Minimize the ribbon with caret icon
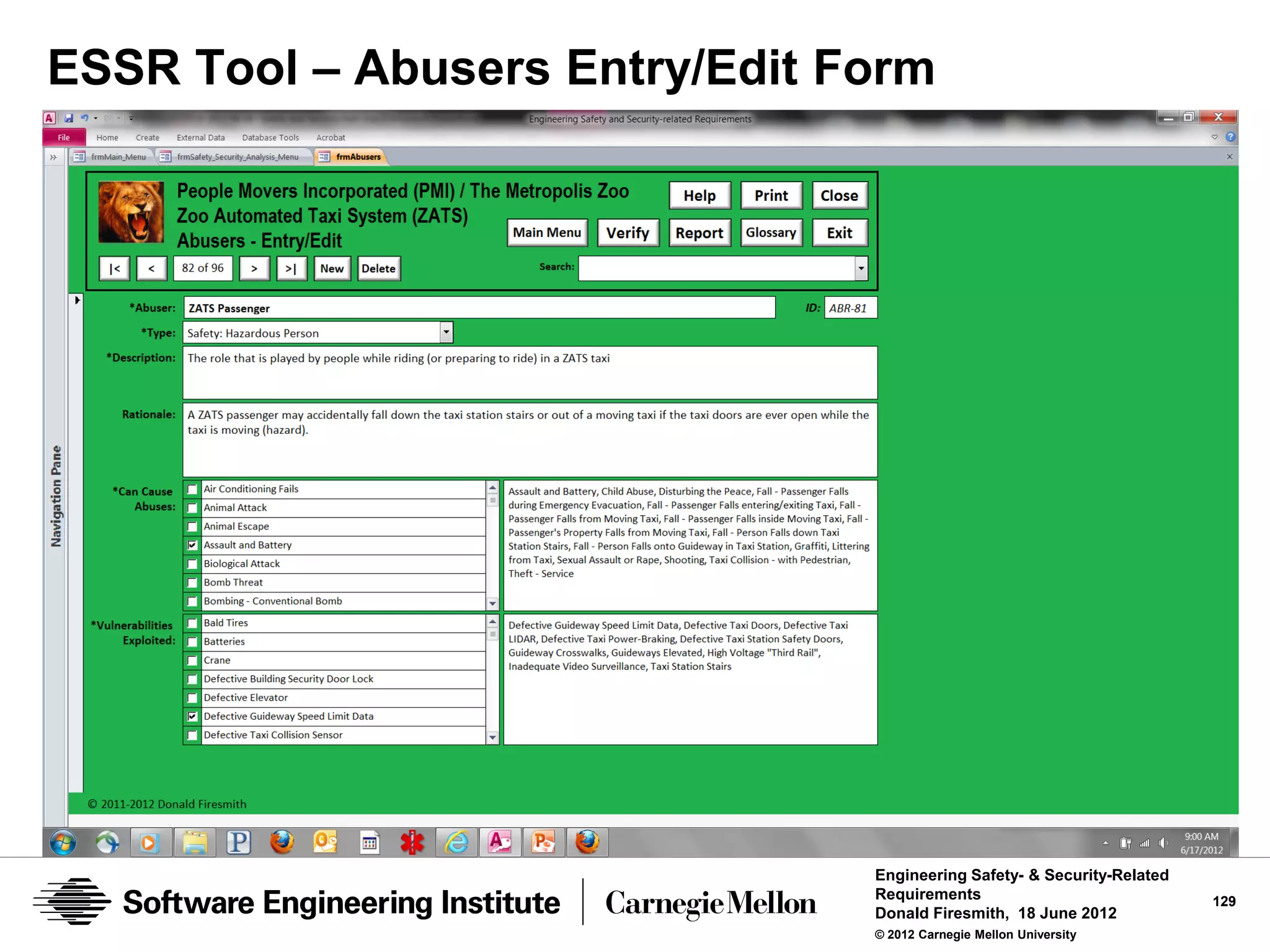The width and height of the screenshot is (1270, 952). (x=1214, y=137)
